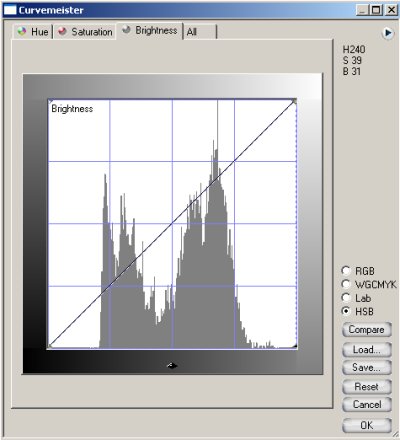
Task: Click the Brightness tab gray sphere icon
Action: [126, 30]
